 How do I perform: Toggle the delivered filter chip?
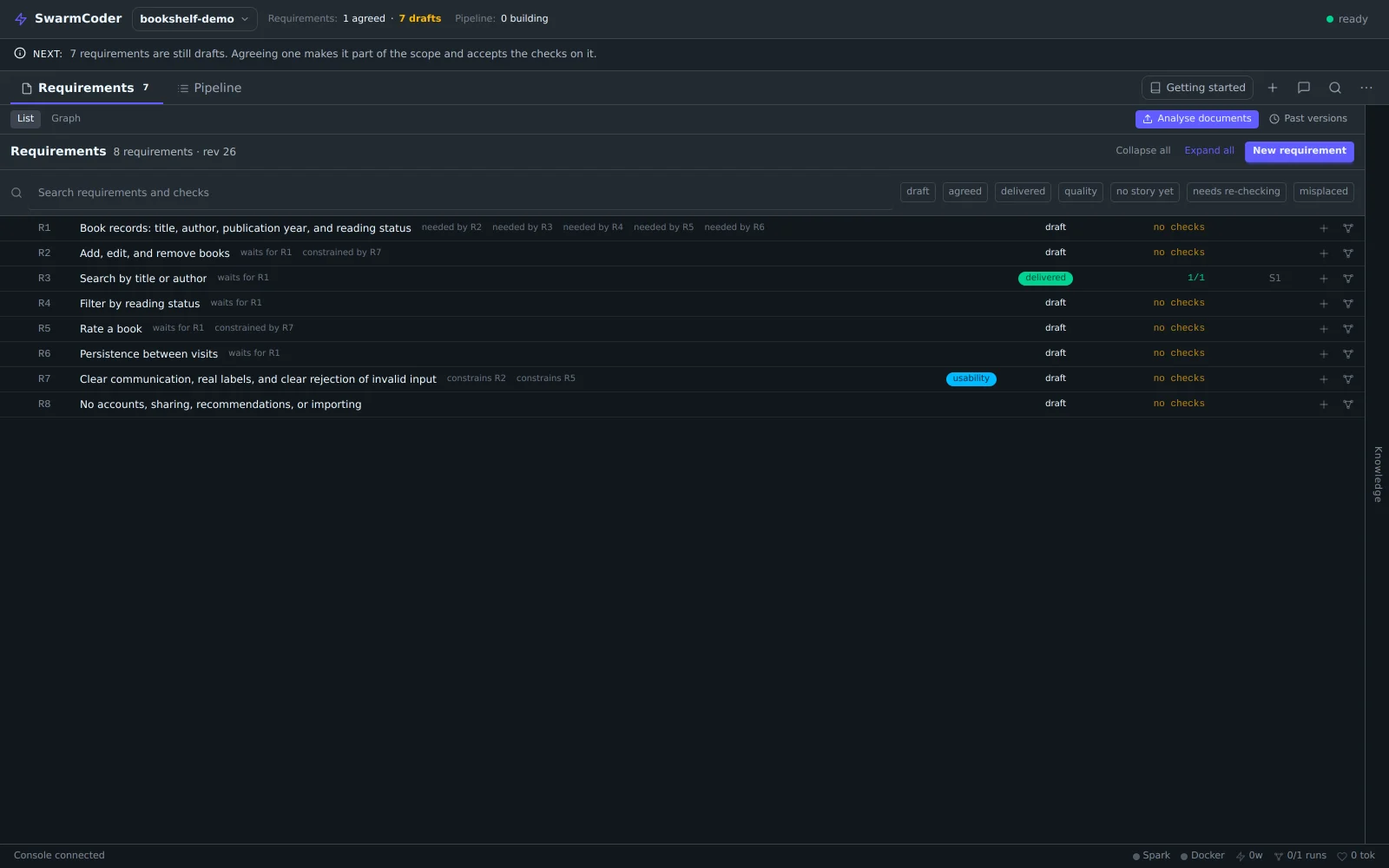1023,192
